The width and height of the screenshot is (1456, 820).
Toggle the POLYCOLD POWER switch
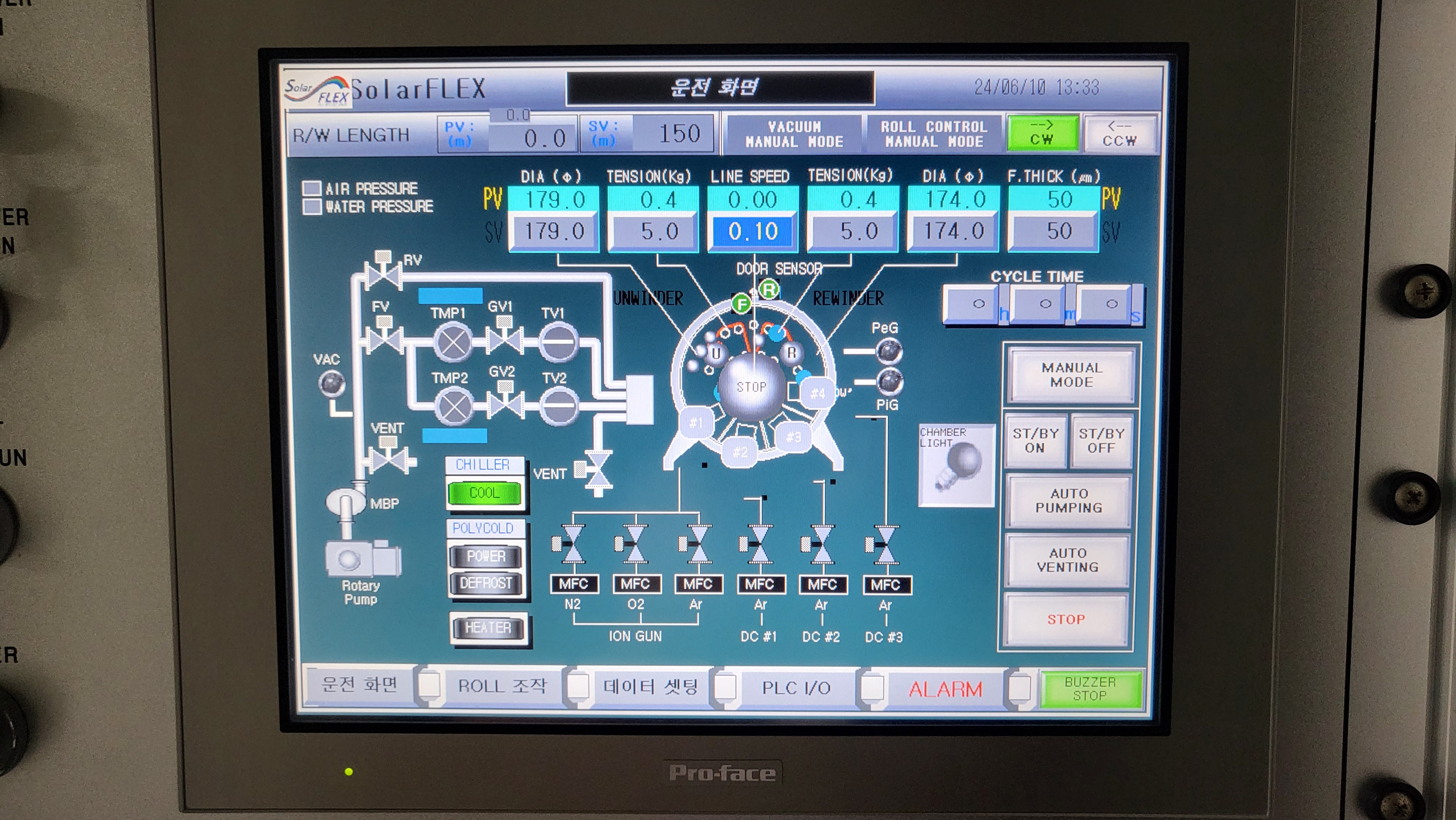[486, 556]
